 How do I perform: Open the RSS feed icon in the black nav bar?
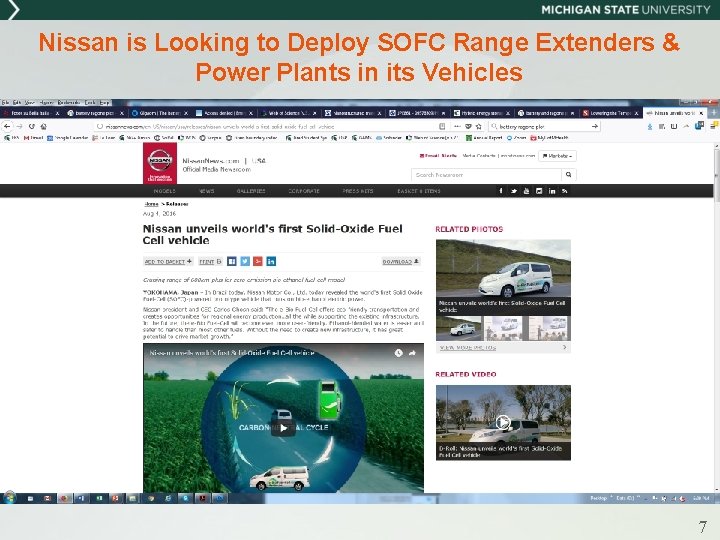coord(564,191)
